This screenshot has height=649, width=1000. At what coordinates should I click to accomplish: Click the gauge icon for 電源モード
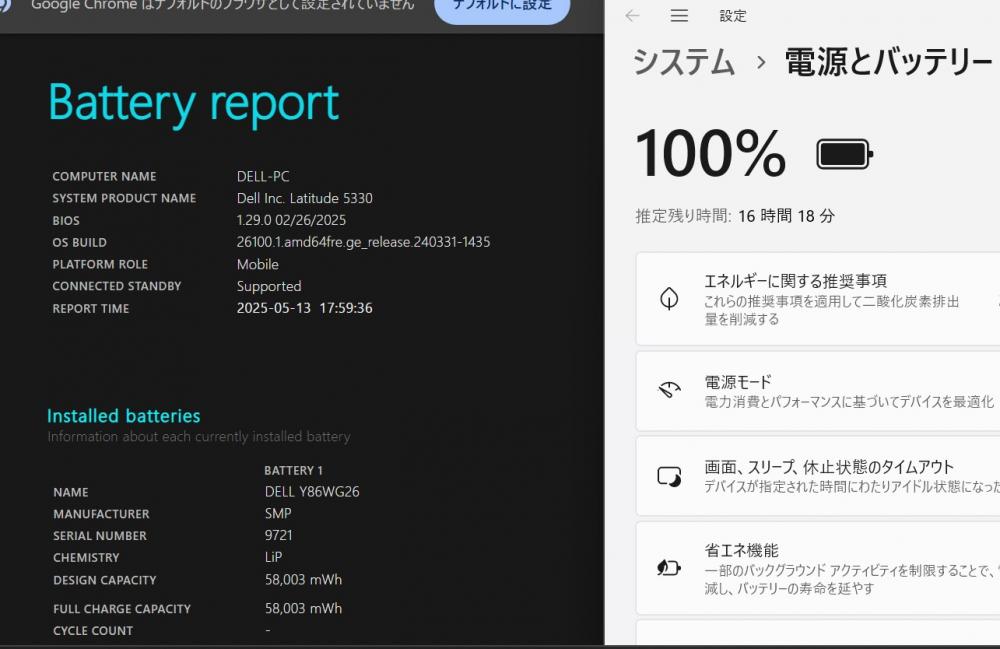point(669,390)
